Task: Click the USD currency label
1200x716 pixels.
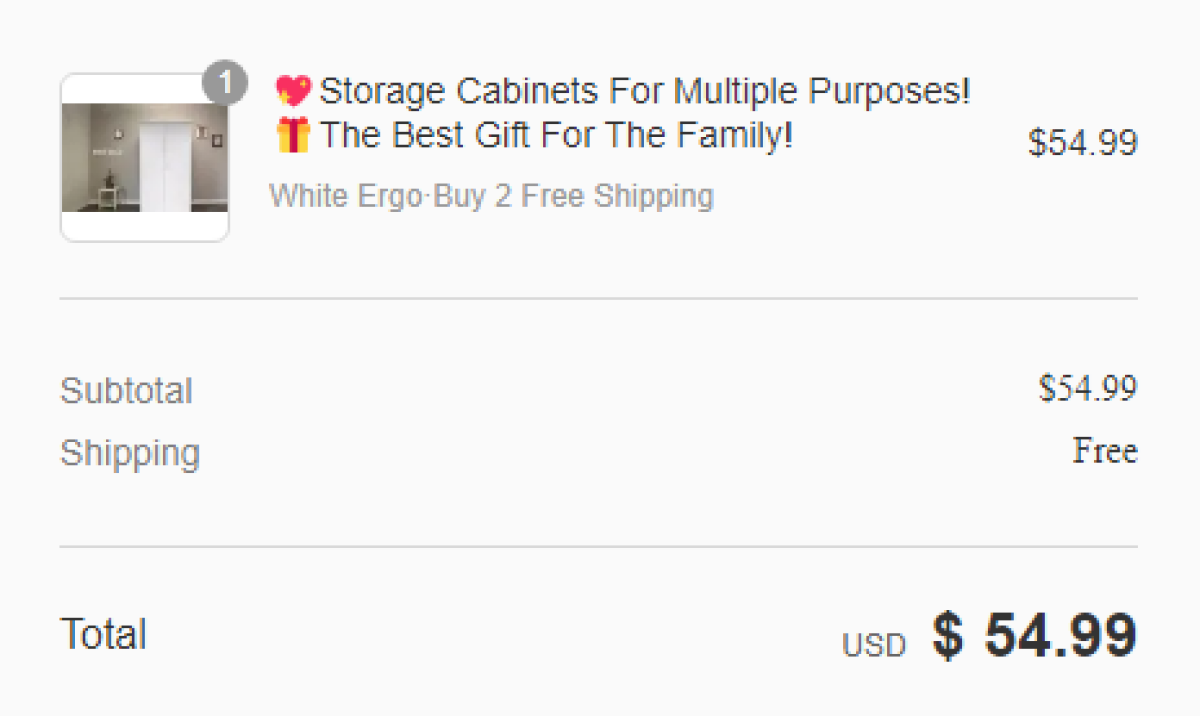Action: coord(873,646)
